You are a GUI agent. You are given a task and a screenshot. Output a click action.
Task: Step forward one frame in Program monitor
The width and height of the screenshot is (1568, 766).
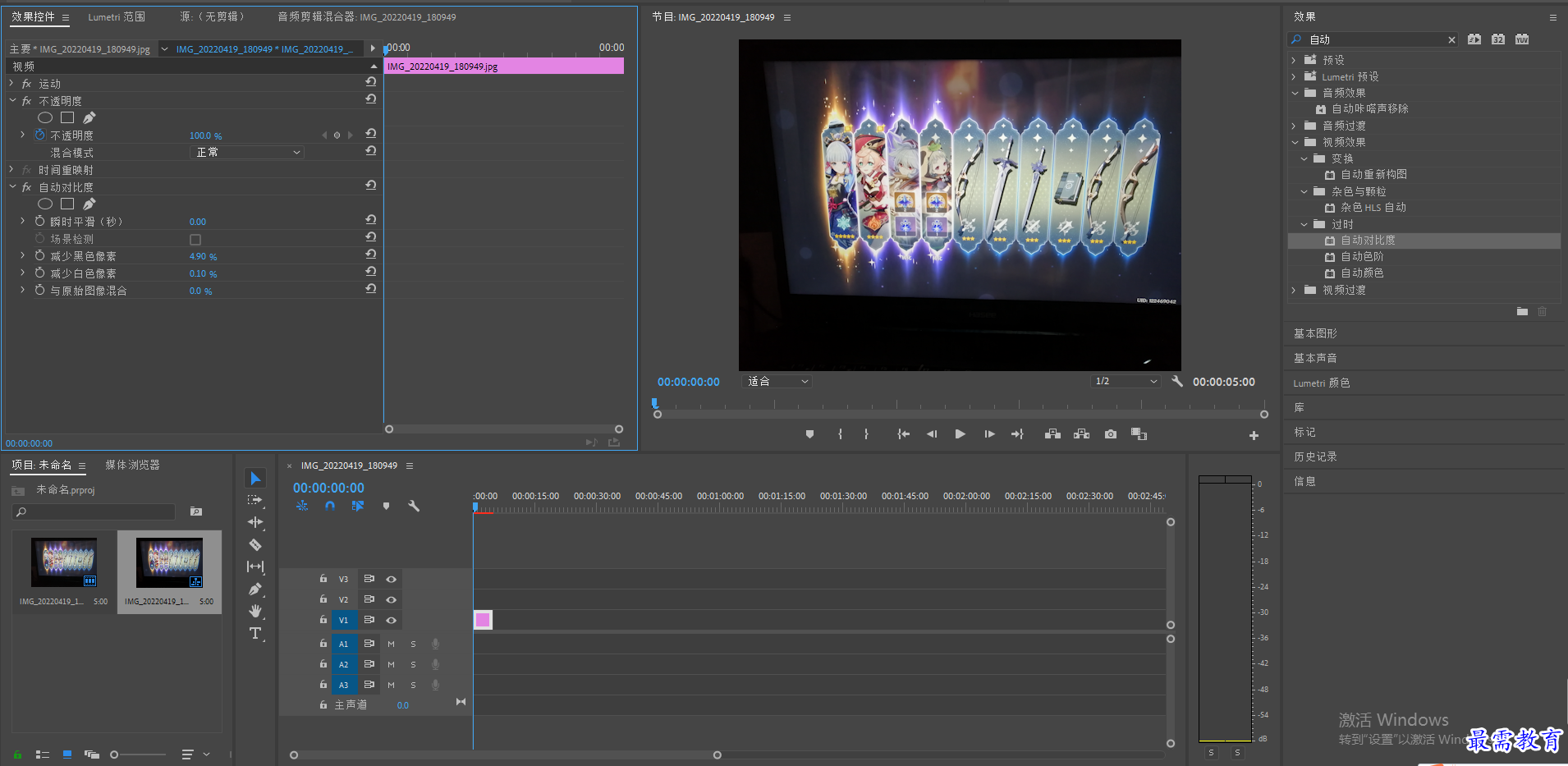click(989, 434)
